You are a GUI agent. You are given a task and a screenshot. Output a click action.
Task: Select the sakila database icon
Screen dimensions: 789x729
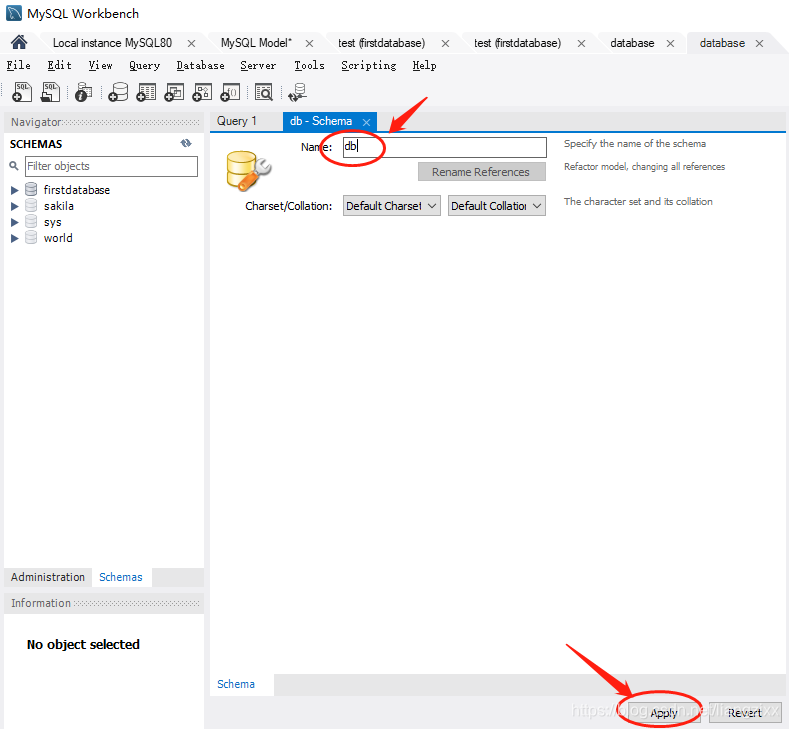click(31, 205)
